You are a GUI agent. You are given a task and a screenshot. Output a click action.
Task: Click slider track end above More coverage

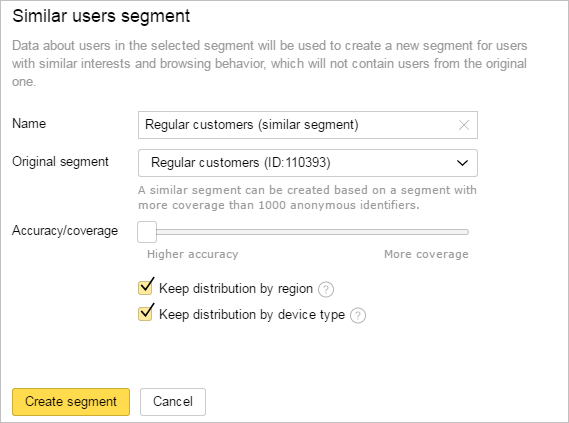click(x=465, y=232)
